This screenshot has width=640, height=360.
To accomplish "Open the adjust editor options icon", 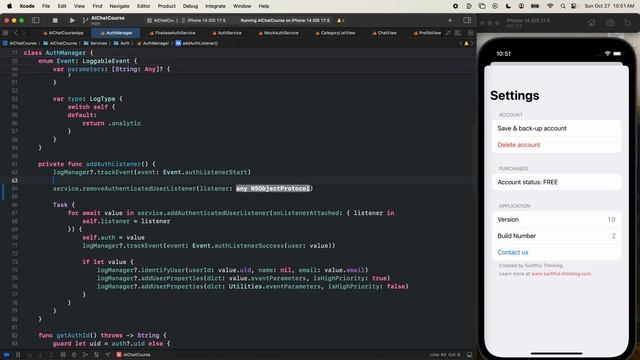I will [458, 33].
